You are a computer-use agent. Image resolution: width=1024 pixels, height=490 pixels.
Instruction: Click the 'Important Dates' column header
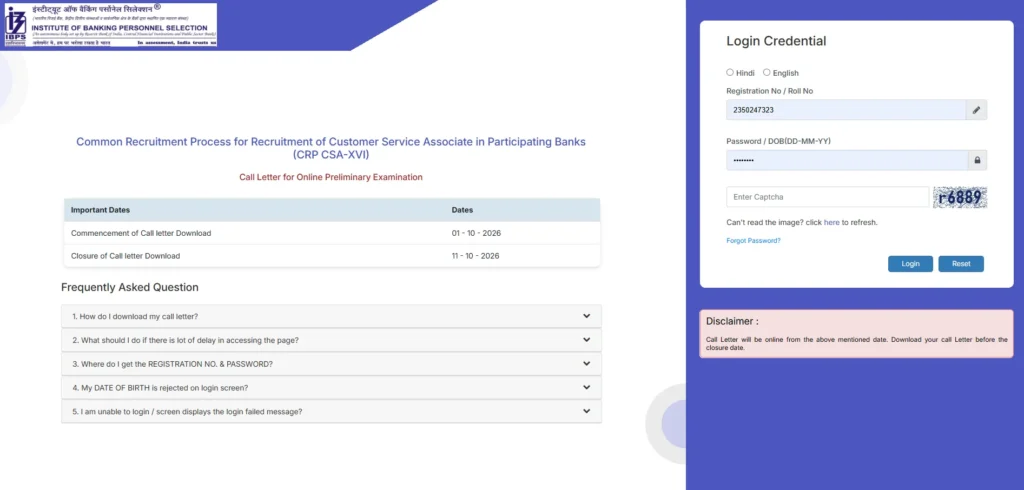[x=100, y=210]
